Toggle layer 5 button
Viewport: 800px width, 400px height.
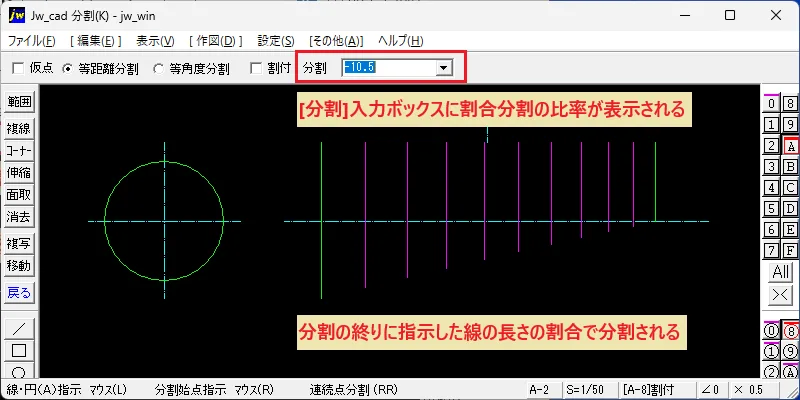(x=771, y=209)
